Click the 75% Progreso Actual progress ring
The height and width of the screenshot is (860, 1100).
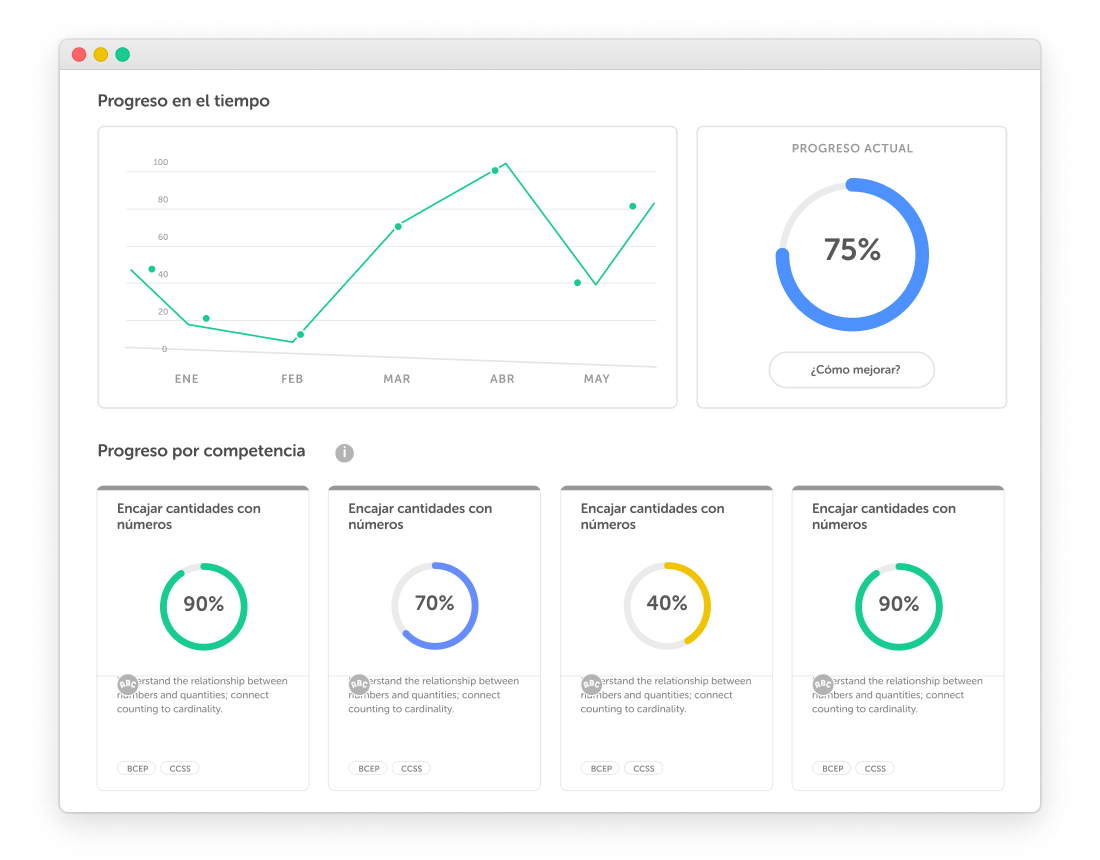coord(852,255)
